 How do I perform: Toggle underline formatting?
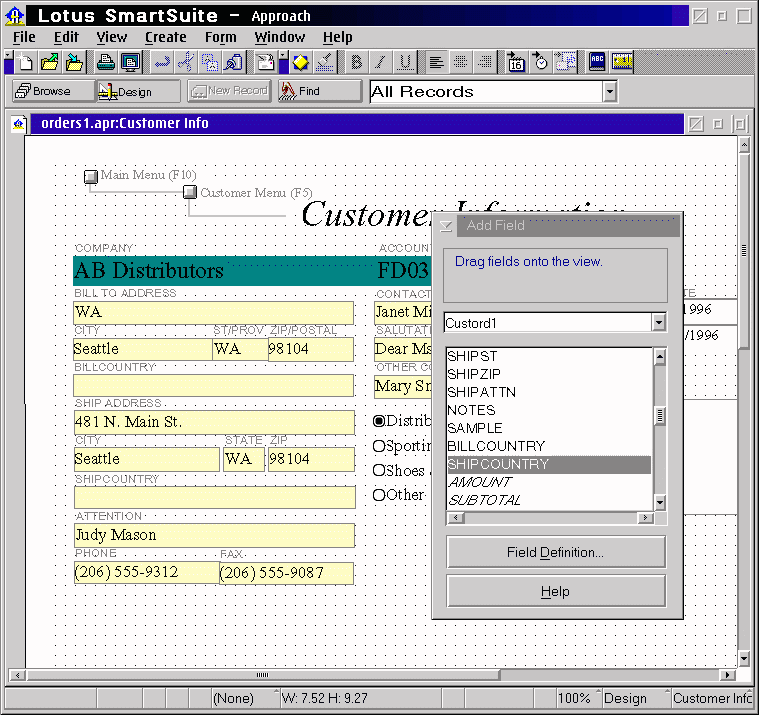tap(405, 62)
